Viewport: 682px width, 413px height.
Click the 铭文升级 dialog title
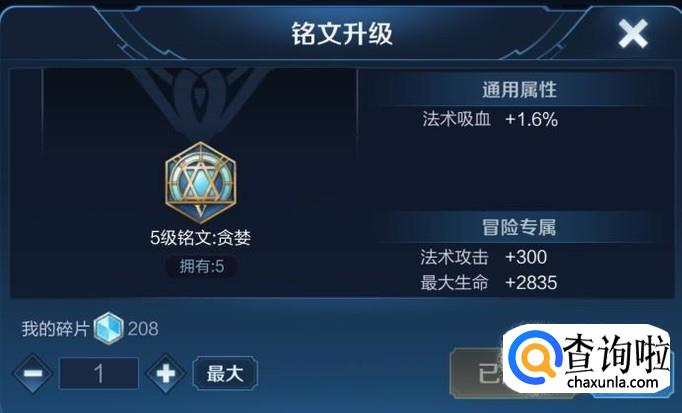(x=342, y=33)
